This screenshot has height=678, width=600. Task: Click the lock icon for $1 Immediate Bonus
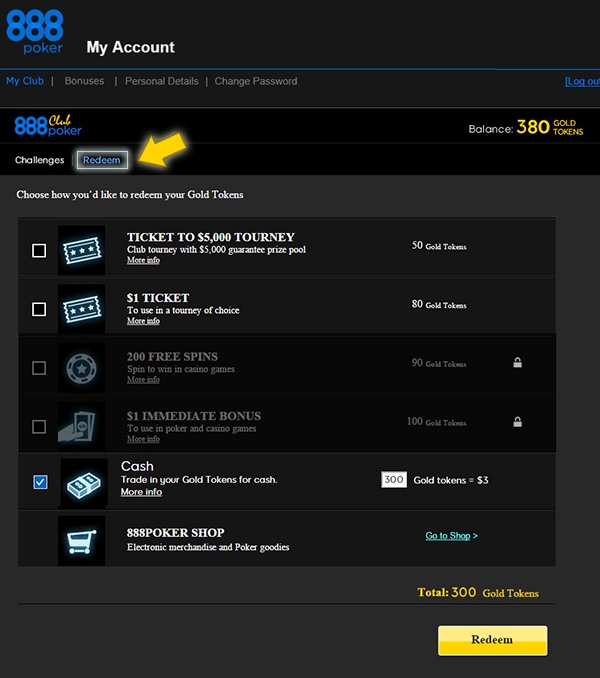point(517,422)
